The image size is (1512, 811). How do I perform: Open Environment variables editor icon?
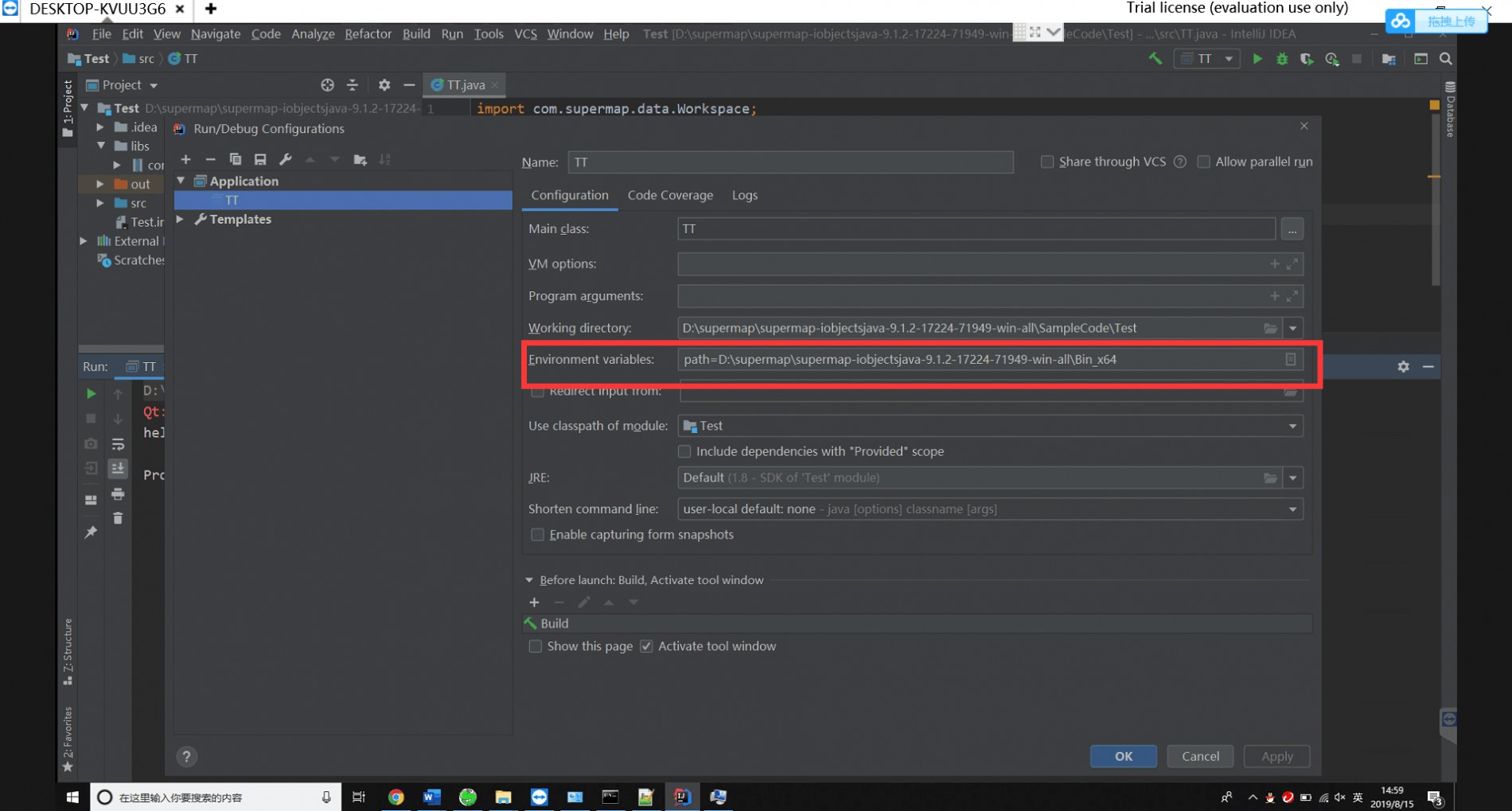(1291, 360)
